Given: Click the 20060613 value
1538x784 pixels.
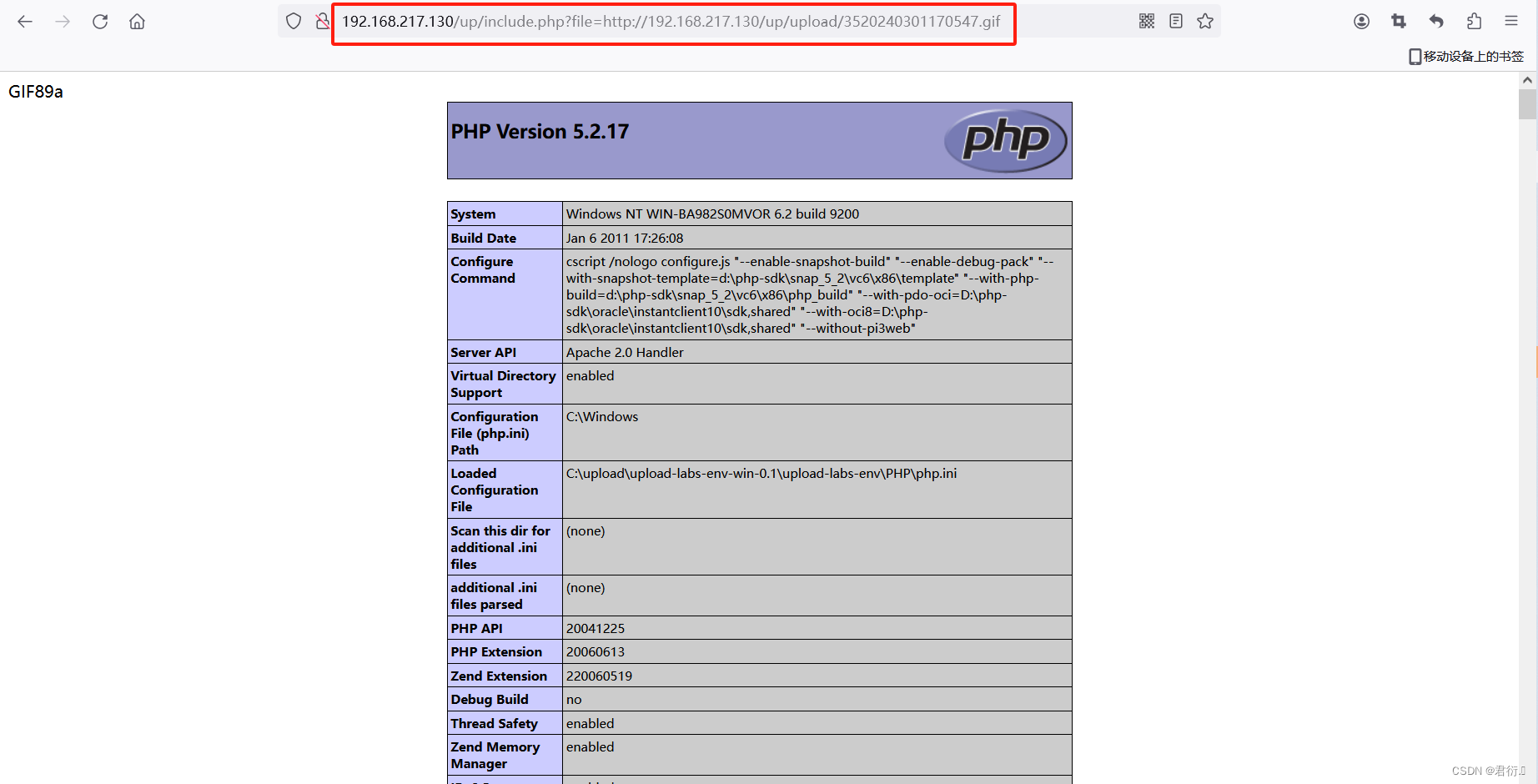Looking at the screenshot, I should [596, 652].
